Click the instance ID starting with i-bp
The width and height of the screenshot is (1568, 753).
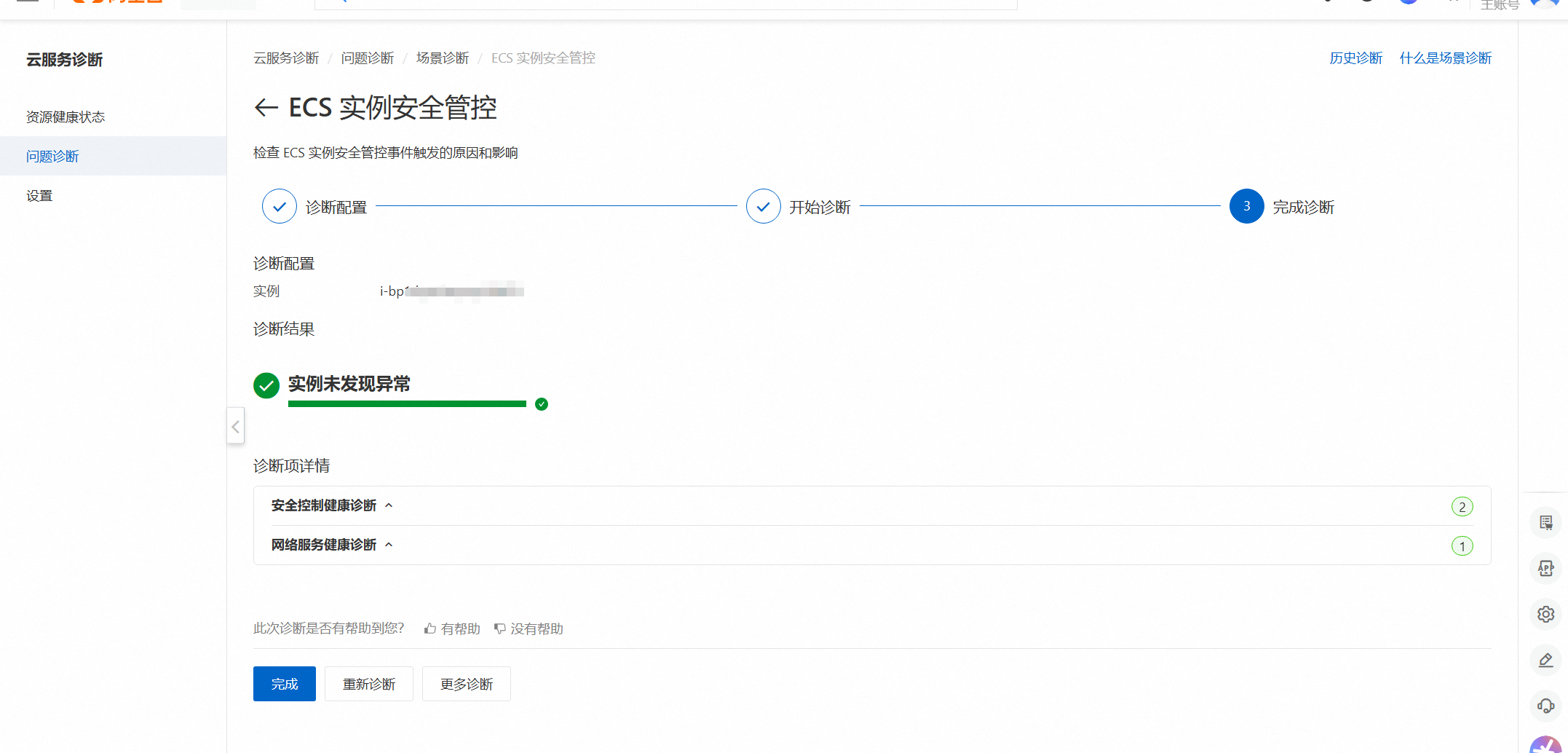451,291
